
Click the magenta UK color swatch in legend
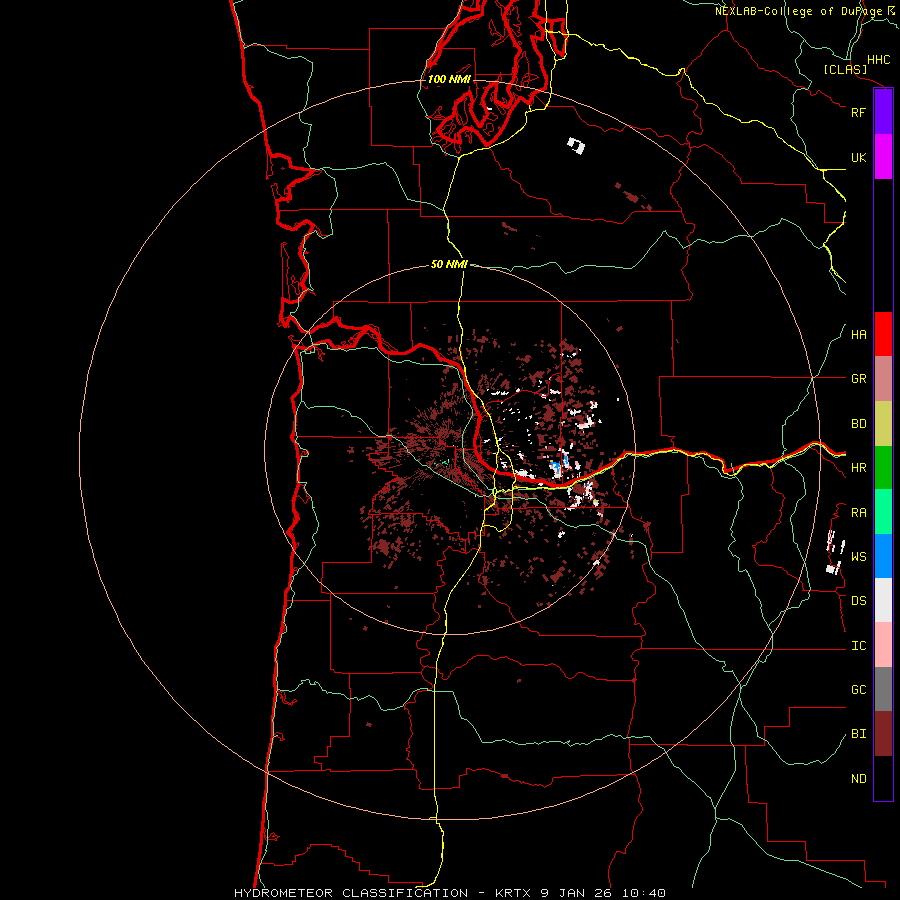[883, 157]
